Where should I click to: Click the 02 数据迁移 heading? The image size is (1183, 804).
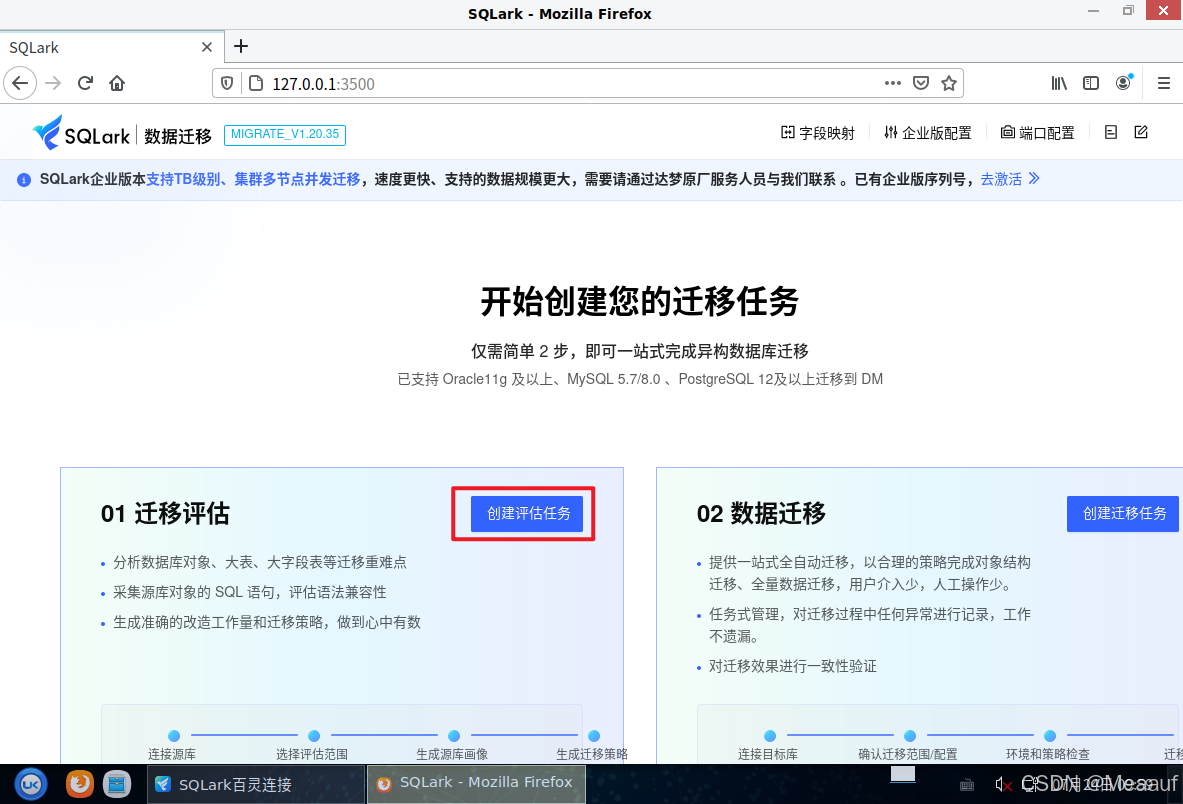[761, 514]
